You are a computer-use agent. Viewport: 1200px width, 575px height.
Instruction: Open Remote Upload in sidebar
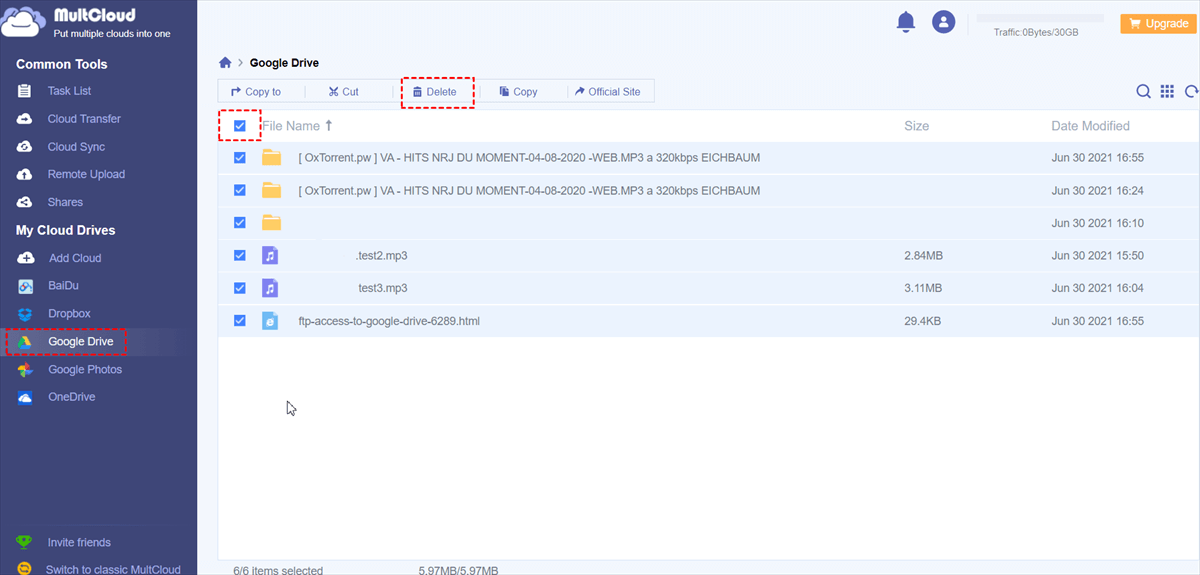(x=86, y=174)
